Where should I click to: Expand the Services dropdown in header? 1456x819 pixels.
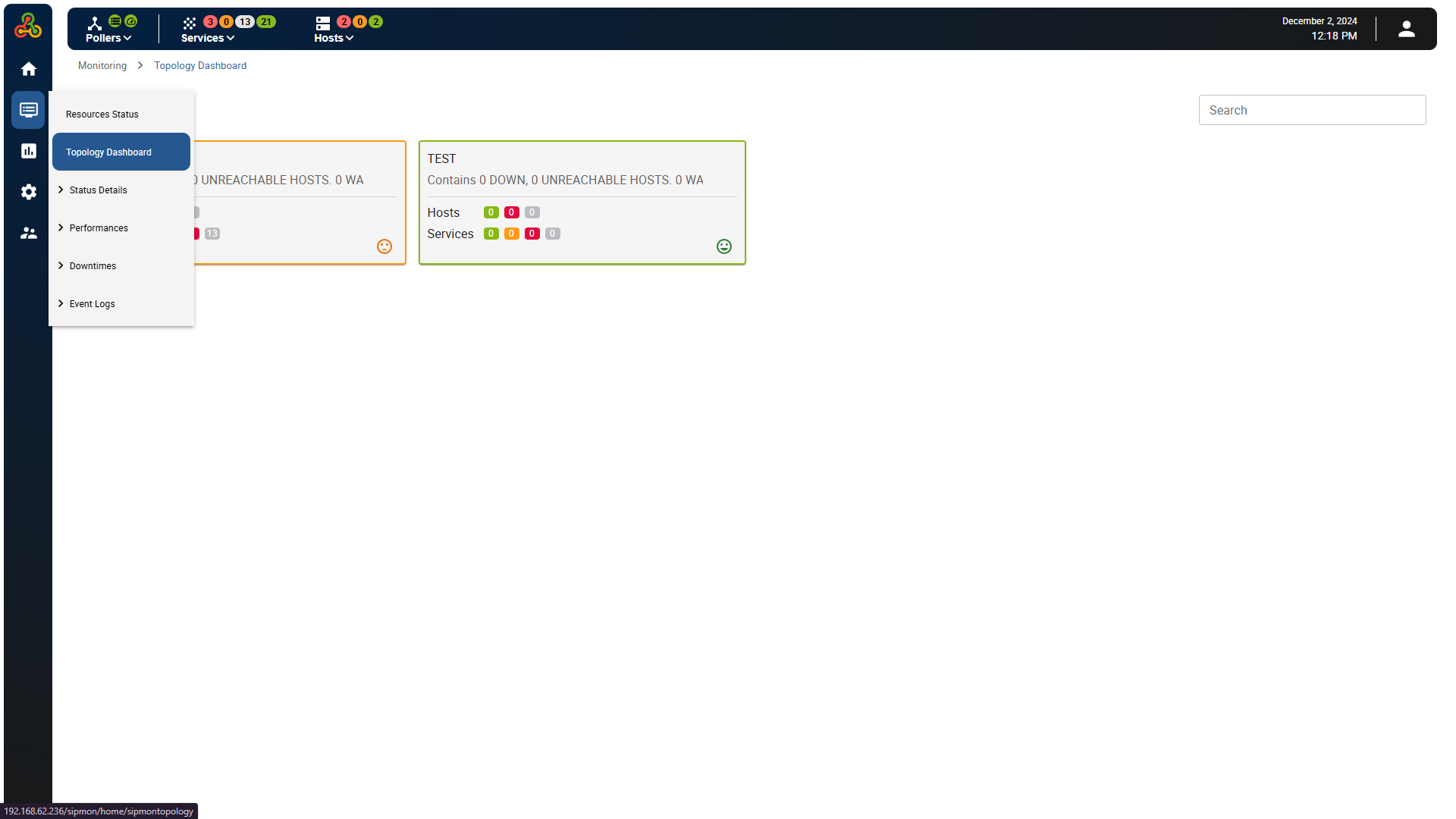207,38
